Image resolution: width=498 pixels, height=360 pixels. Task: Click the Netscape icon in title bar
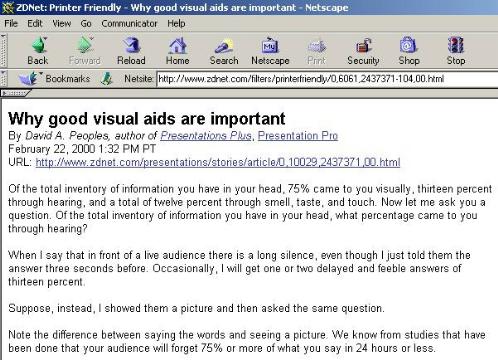pos(7,7)
